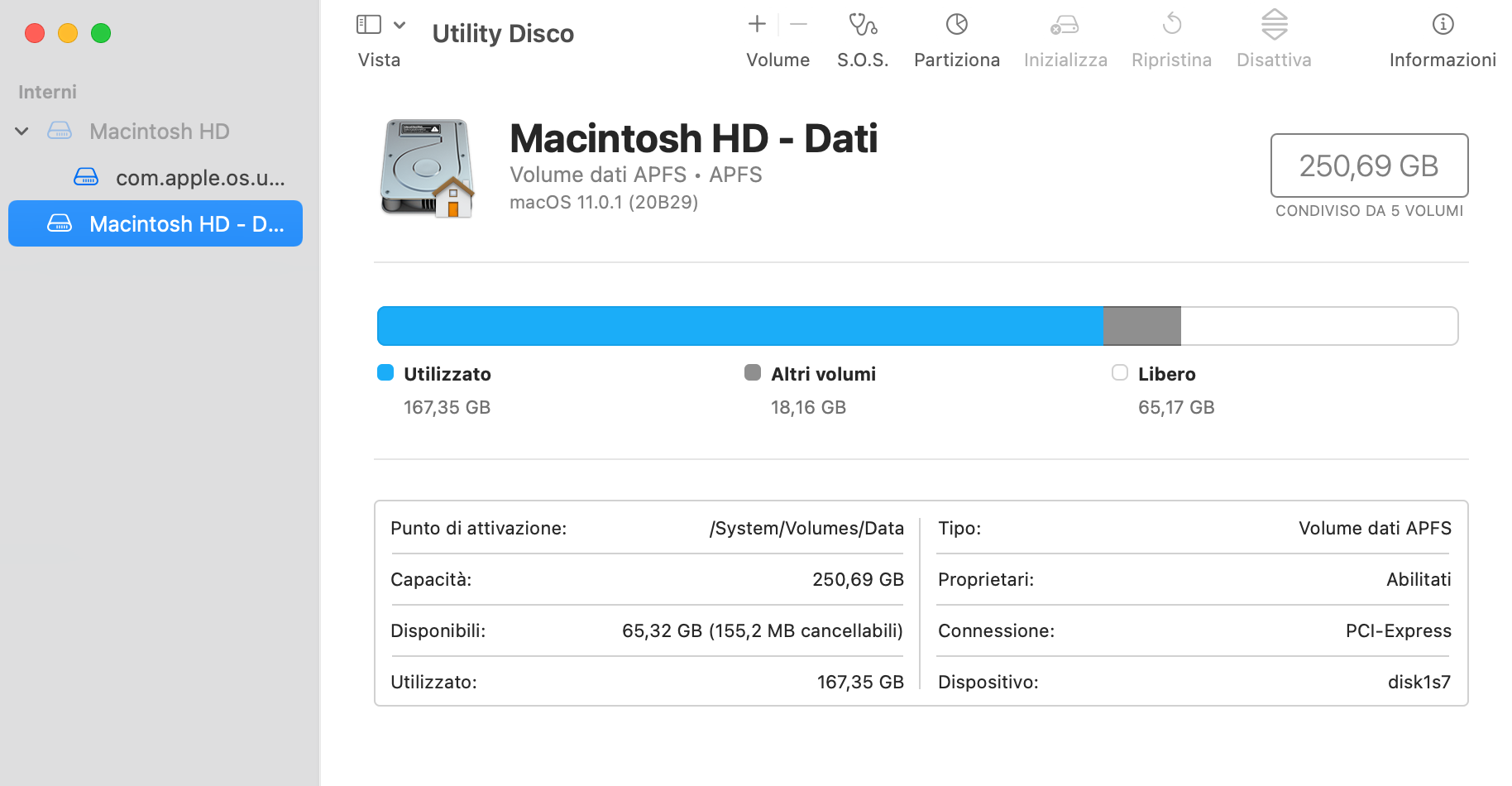Click the Utility Disco window title
The width and height of the screenshot is (1512, 786).
pyautogui.click(x=503, y=34)
